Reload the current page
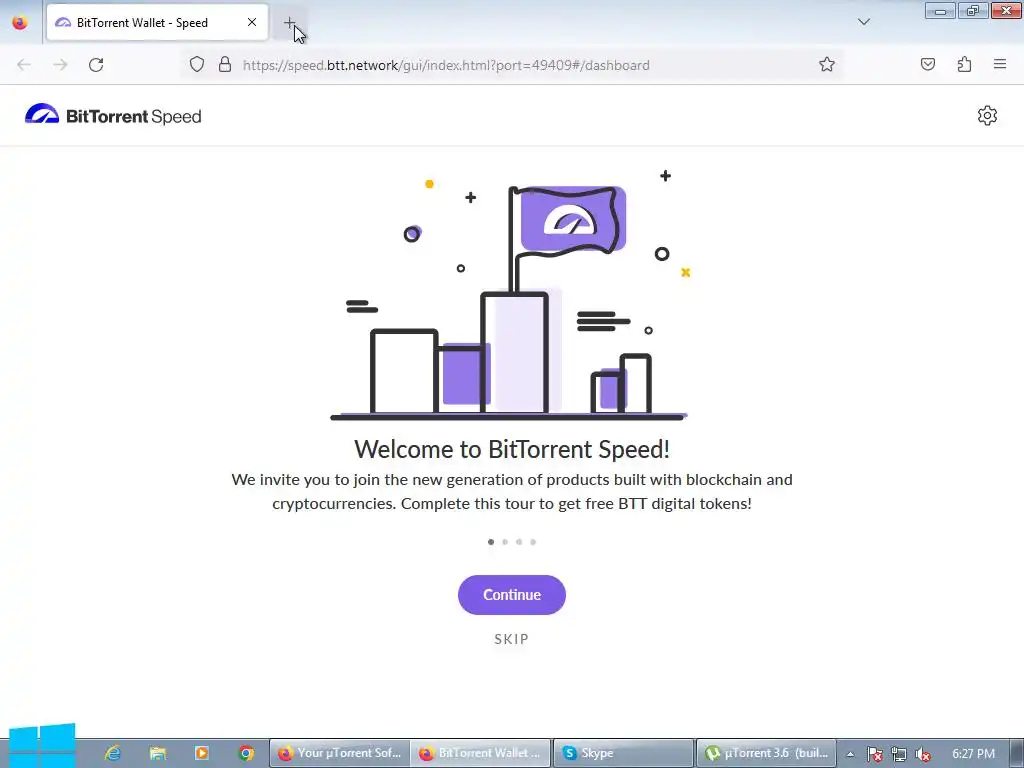Screen dimensions: 1024x768 coord(96,65)
